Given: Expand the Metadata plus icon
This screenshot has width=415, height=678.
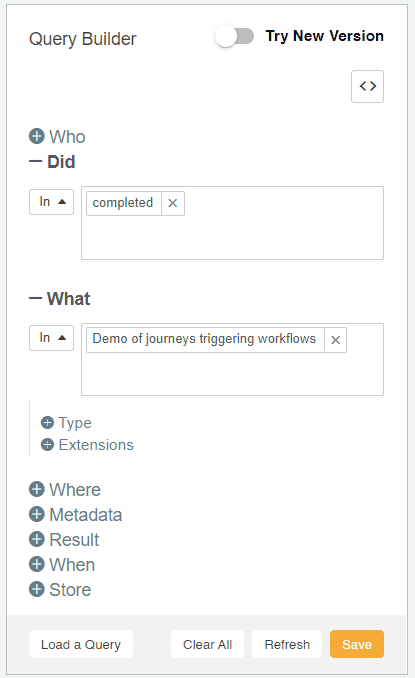Looking at the screenshot, I should point(37,514).
